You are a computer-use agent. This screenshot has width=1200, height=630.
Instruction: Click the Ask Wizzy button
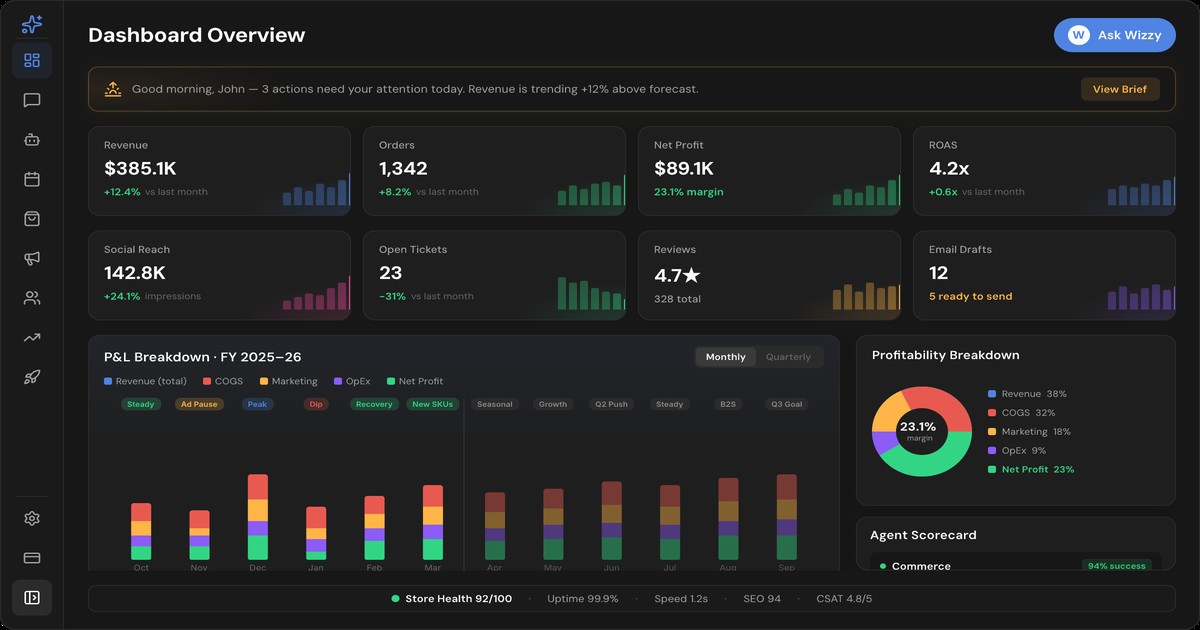[x=1114, y=35]
